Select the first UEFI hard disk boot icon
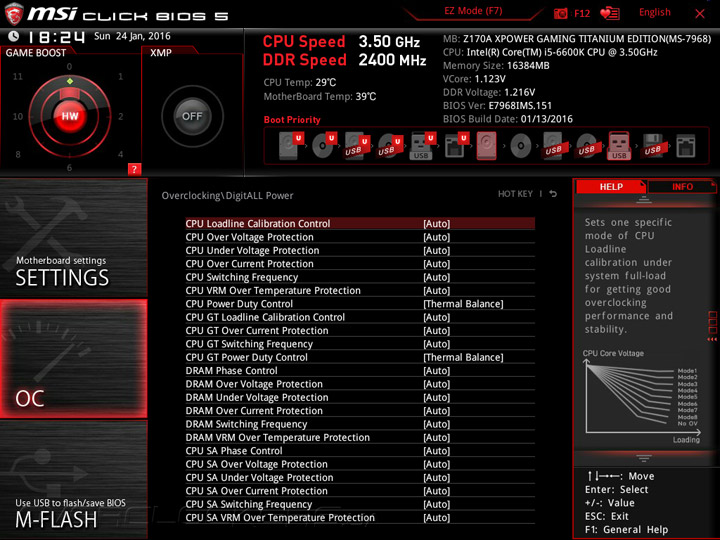This screenshot has height=540, width=720. 292,146
